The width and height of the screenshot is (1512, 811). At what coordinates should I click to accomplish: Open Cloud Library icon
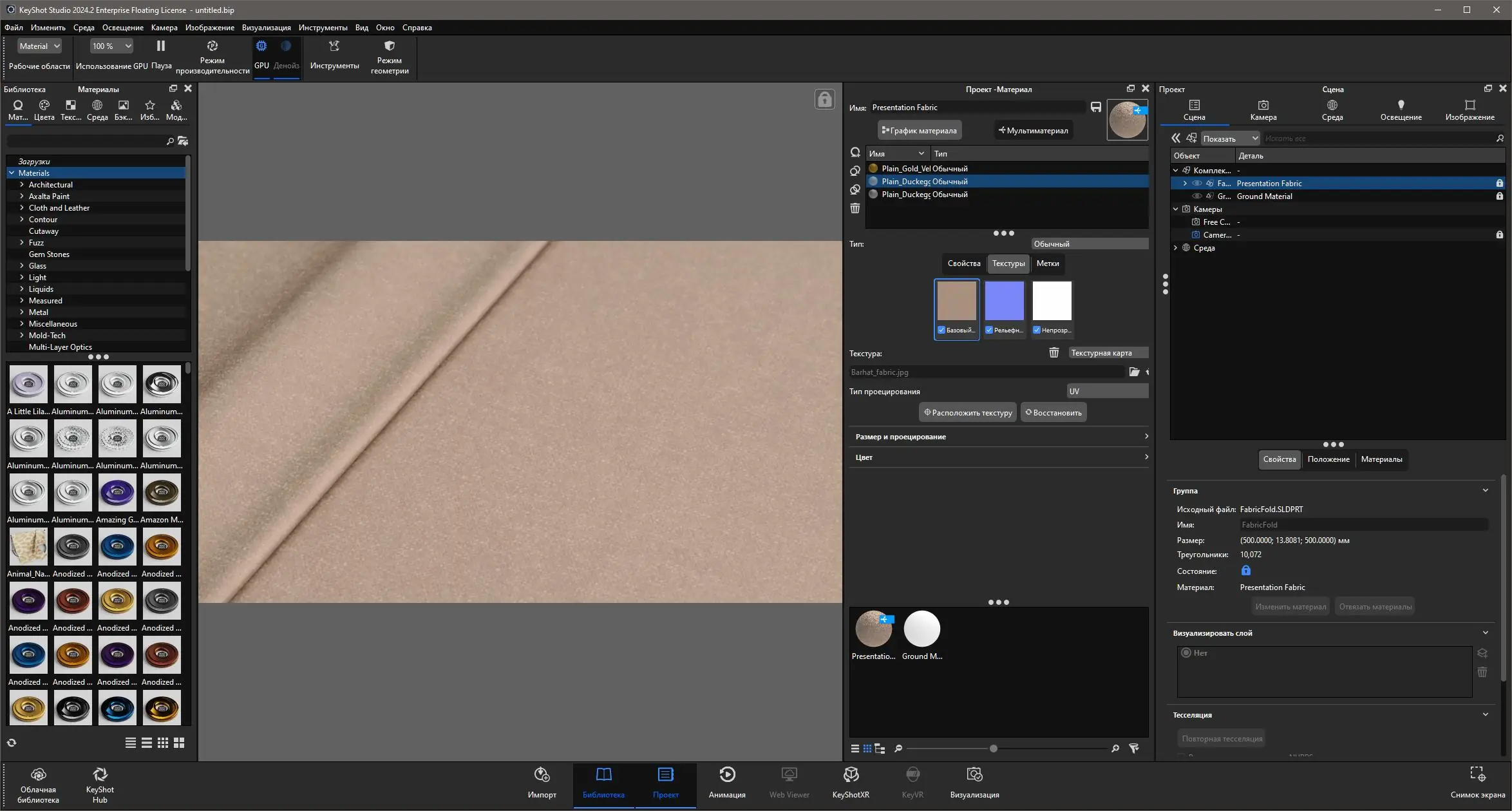38,775
